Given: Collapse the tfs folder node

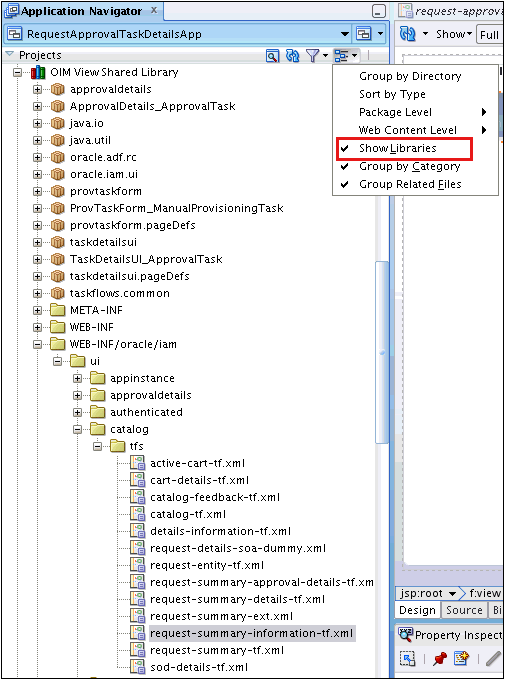Looking at the screenshot, I should tap(98, 446).
